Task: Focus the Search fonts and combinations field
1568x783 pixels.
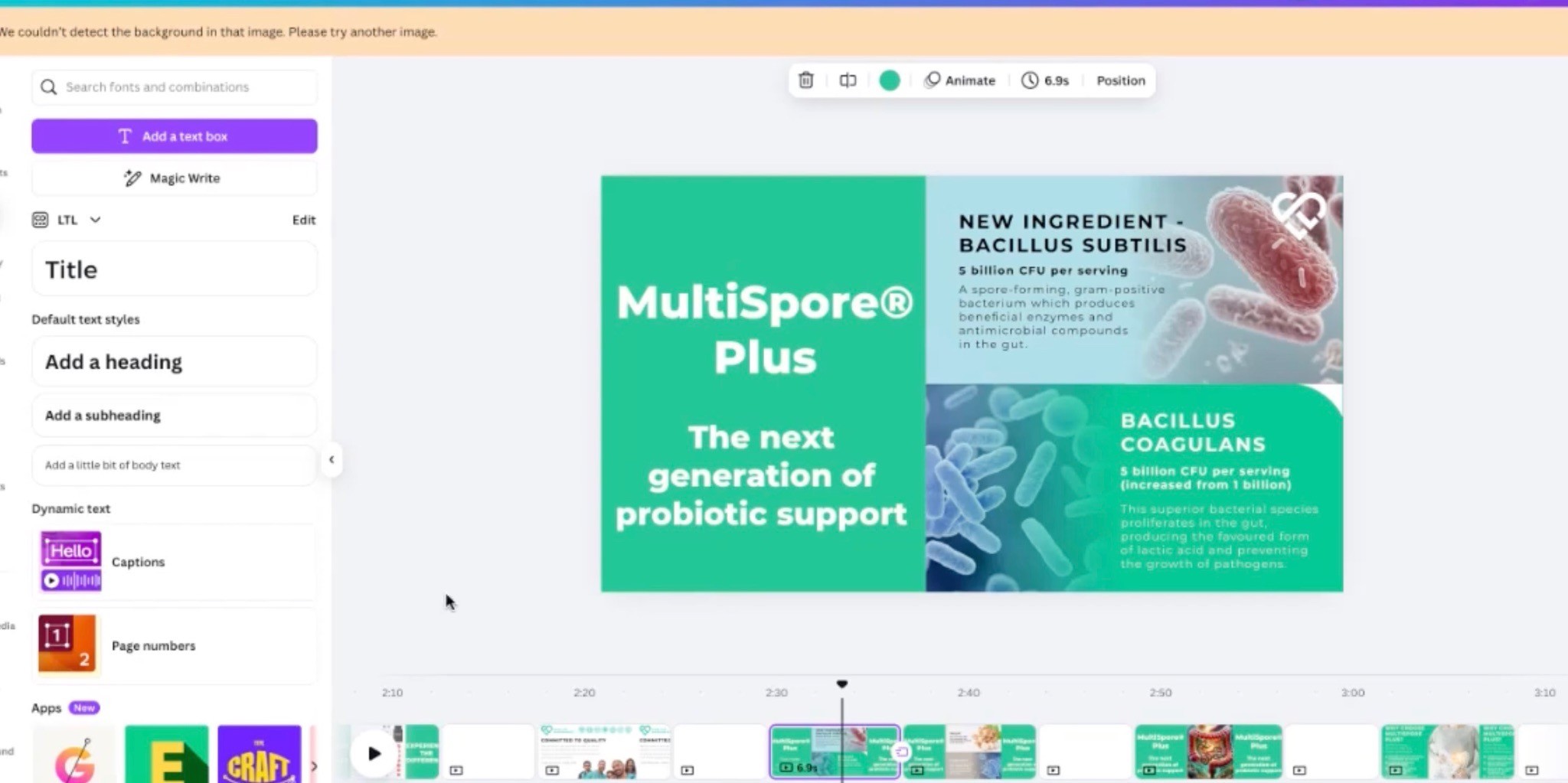Action: pyautogui.click(x=175, y=87)
